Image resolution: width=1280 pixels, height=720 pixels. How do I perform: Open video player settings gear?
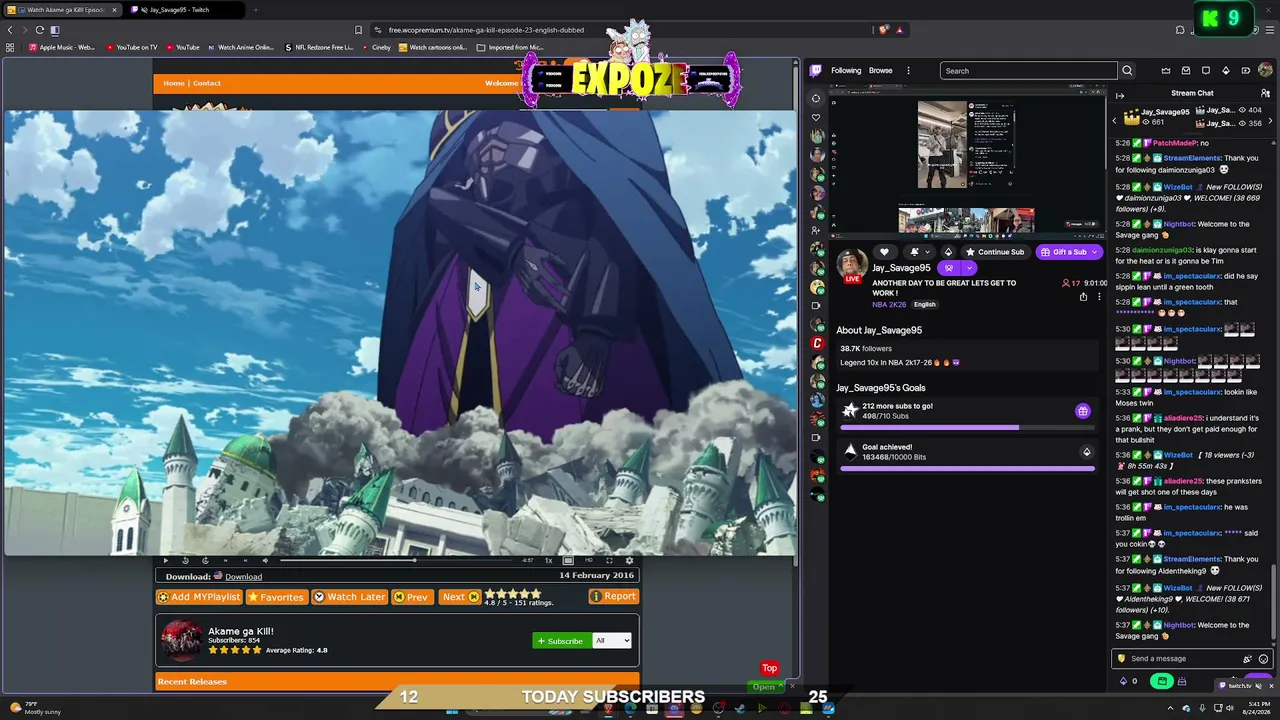tap(629, 561)
